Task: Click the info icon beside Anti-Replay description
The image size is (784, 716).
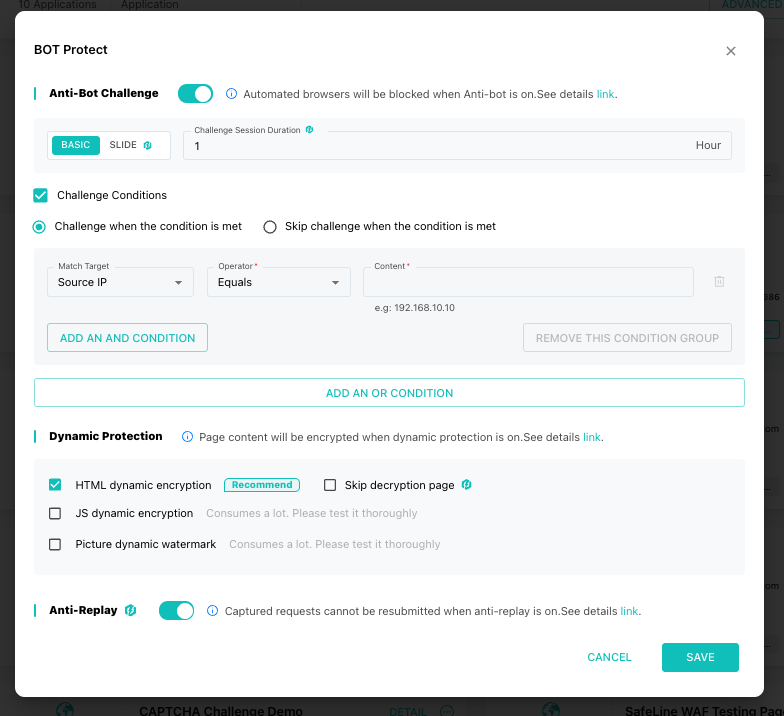Action: (212, 610)
